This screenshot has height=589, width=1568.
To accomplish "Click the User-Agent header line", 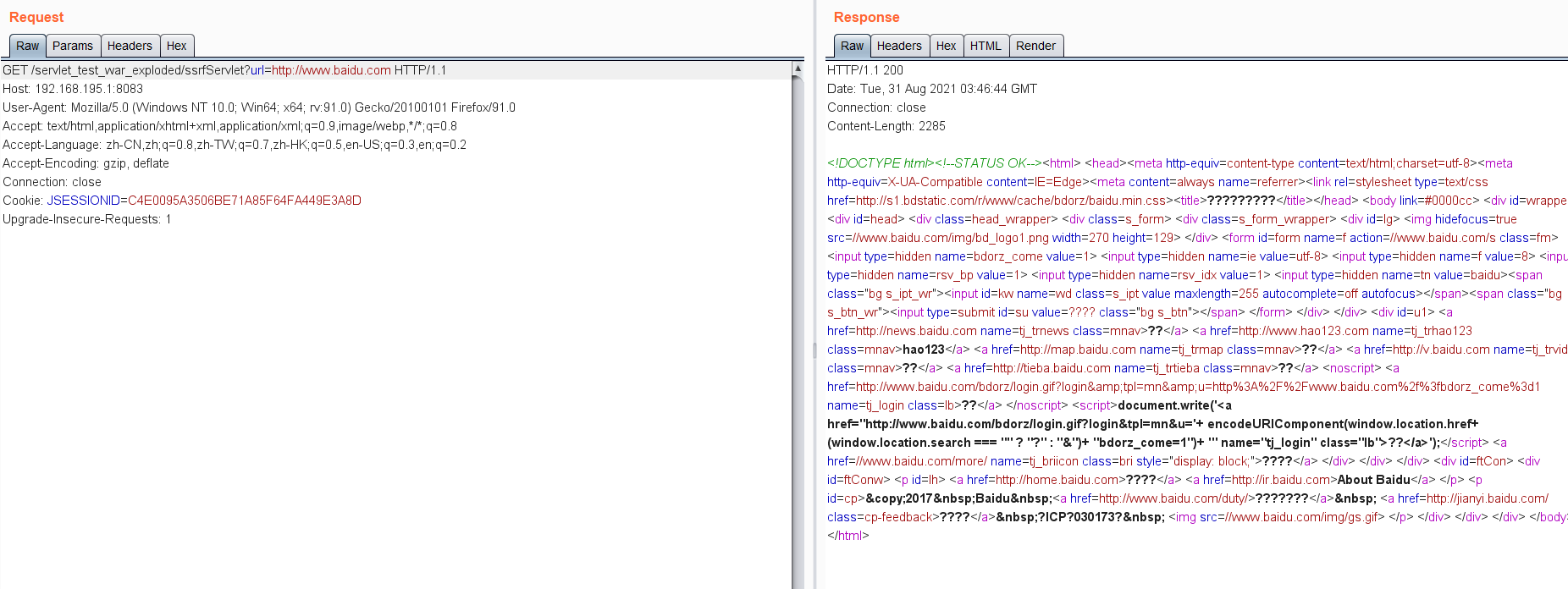I will pyautogui.click(x=259, y=107).
